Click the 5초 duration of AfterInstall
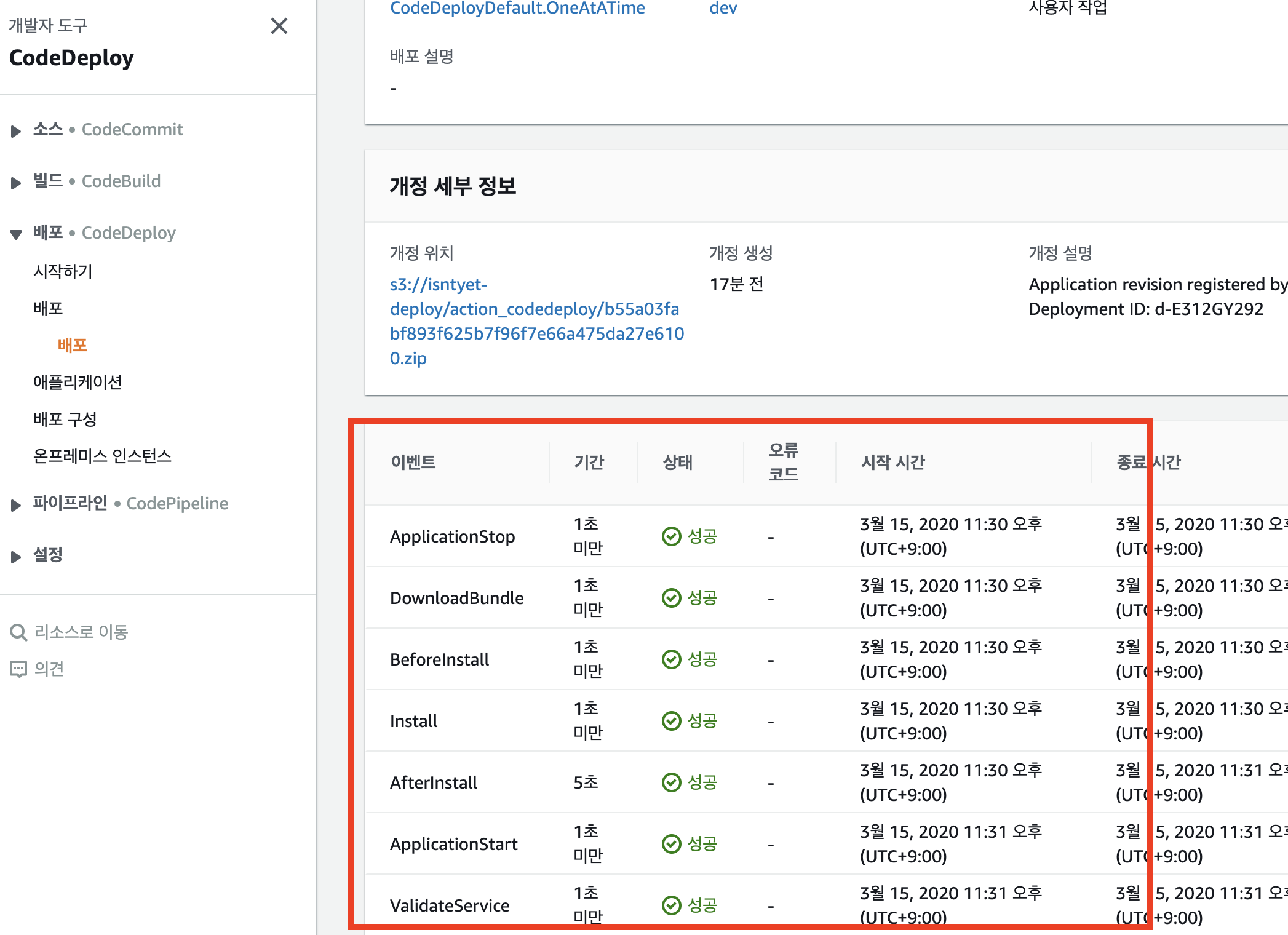1288x935 pixels. [x=586, y=782]
